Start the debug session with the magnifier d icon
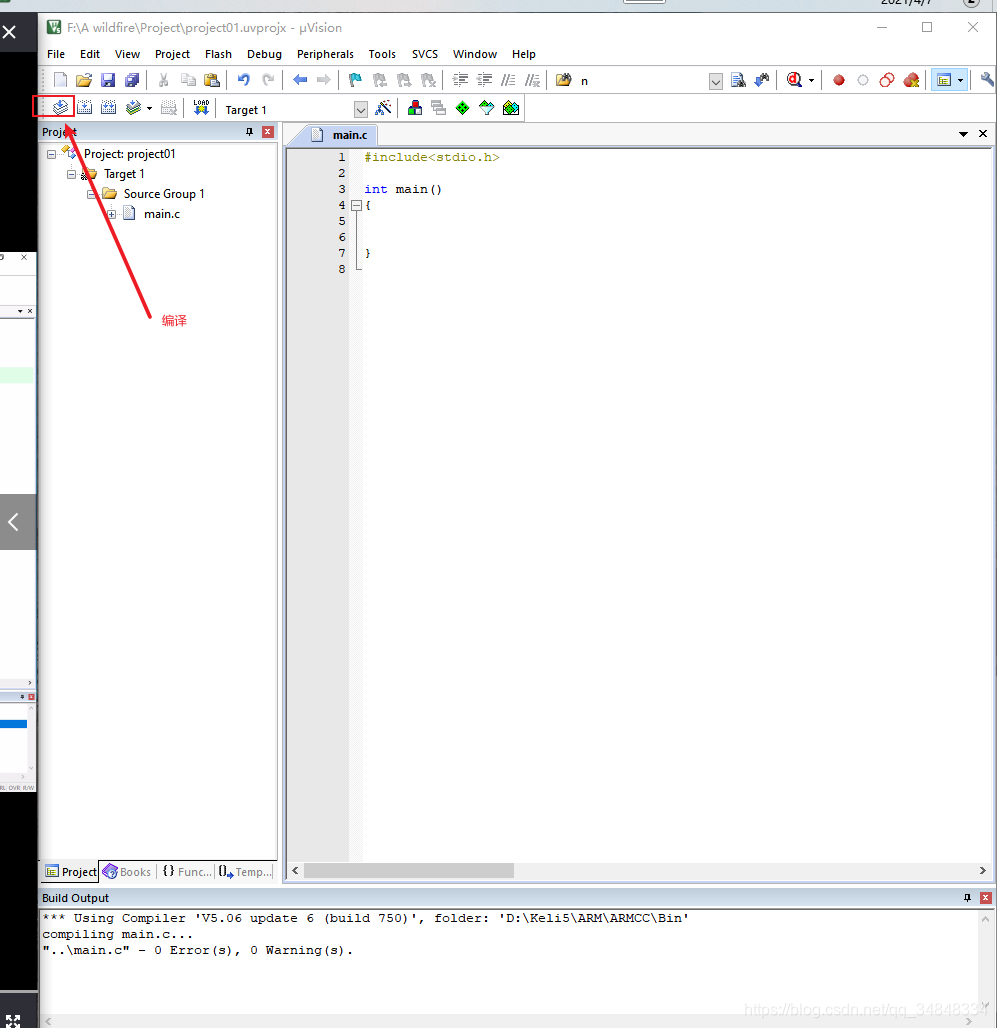The image size is (997, 1028). pos(794,80)
